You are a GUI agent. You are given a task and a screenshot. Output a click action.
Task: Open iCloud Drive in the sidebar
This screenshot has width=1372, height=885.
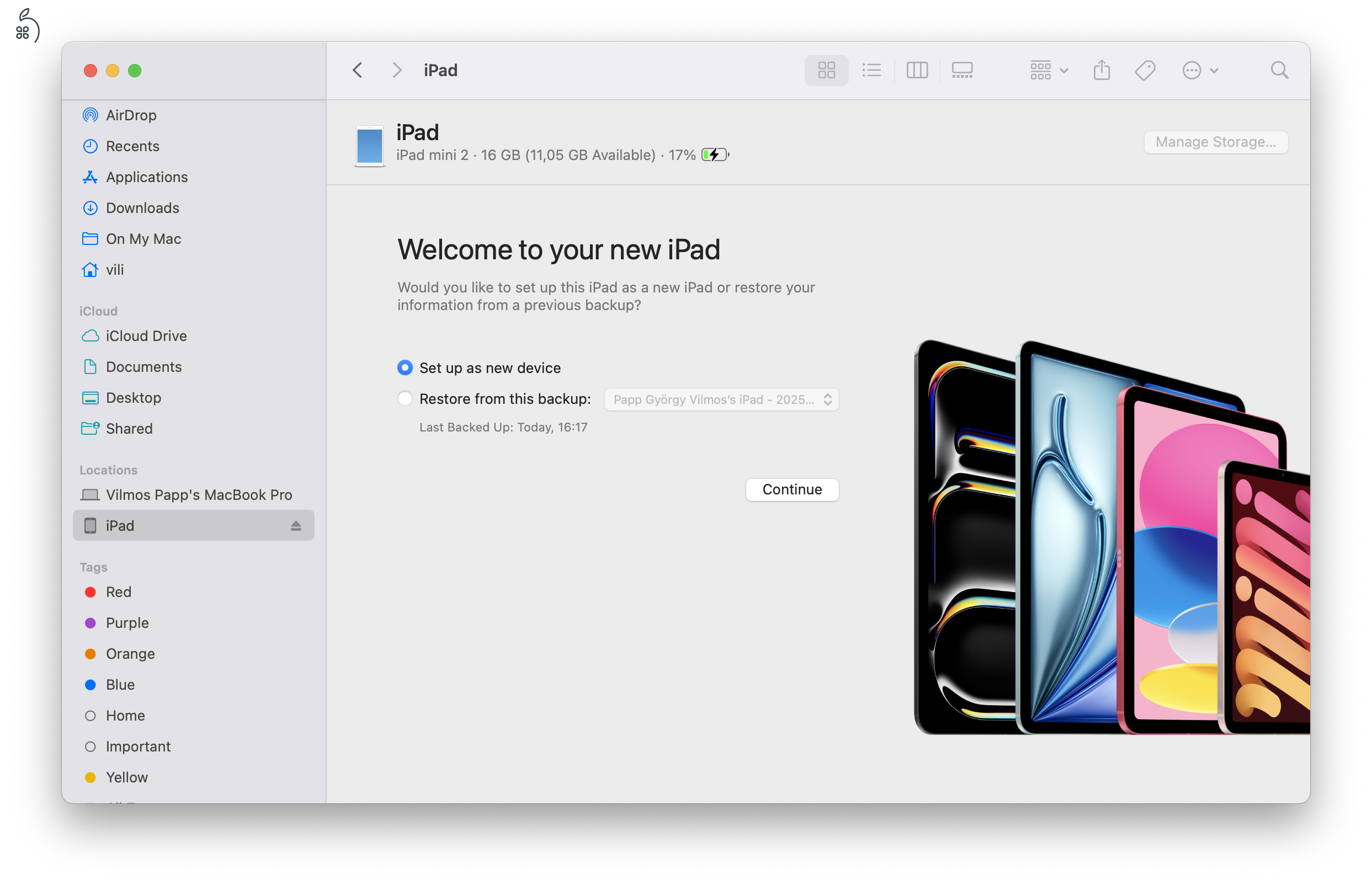tap(194, 335)
